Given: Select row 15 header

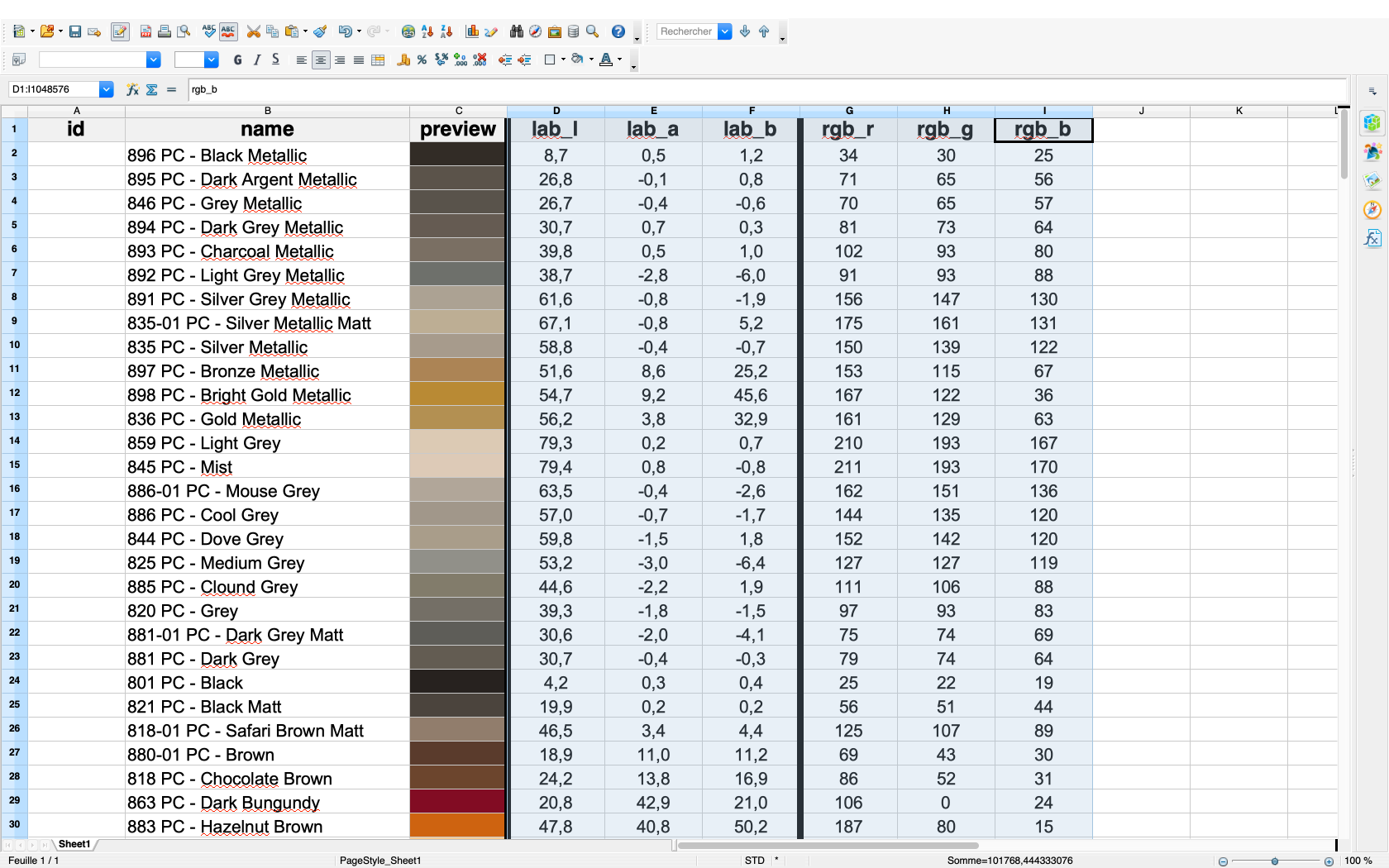Looking at the screenshot, I should point(14,465).
